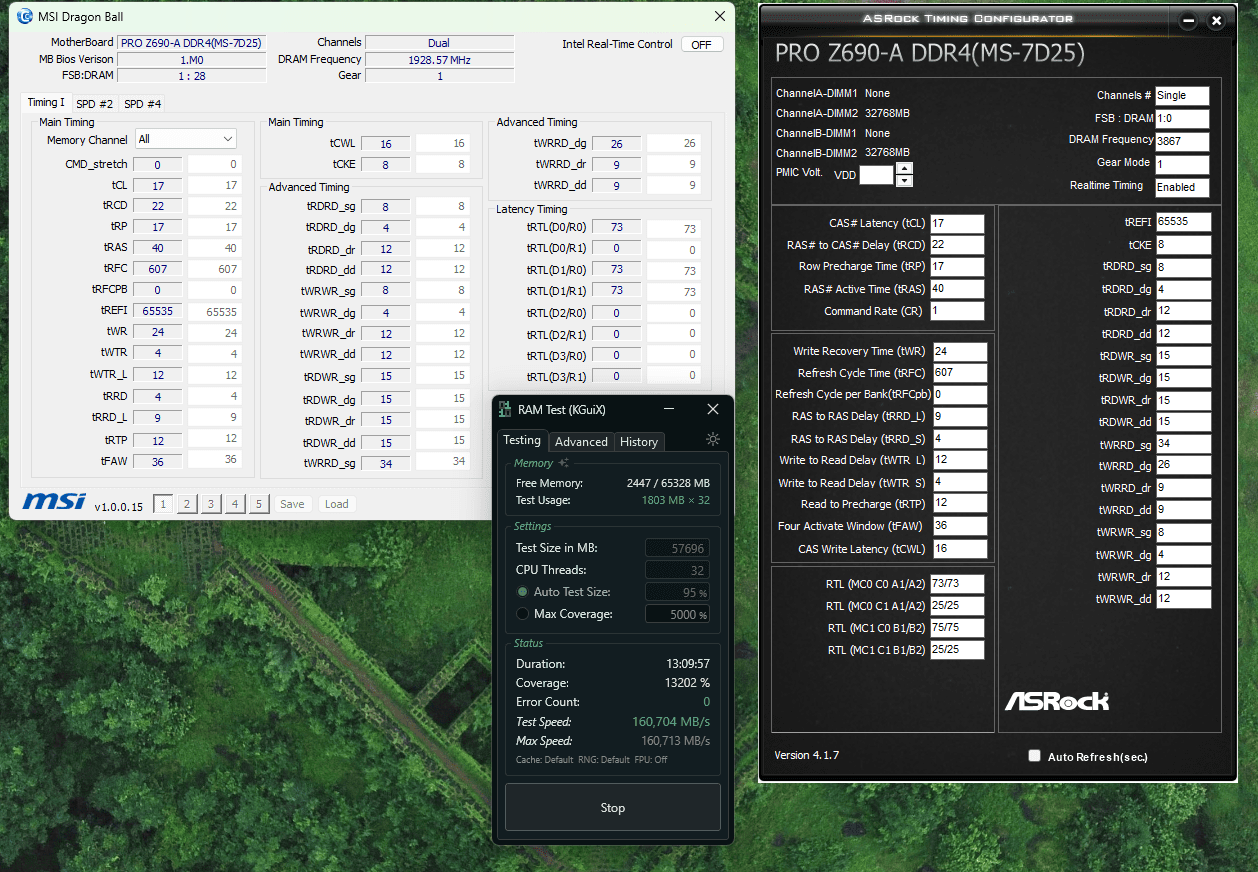Minimize the RAM Test (KGuiX) window
1258x872 pixels.
pos(667,409)
